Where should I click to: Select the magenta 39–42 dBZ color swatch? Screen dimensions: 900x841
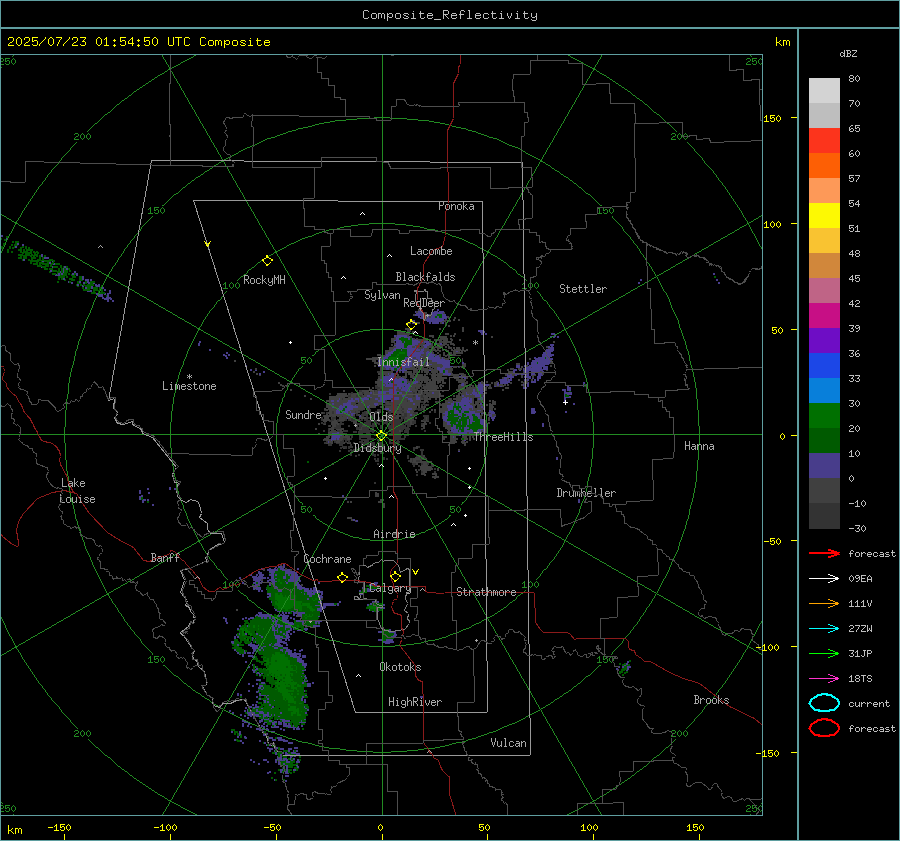coord(824,316)
